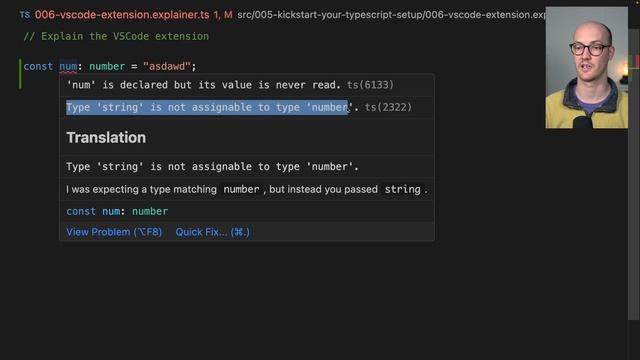Open the 006-vscode-extension.explainer.ts file title
Image resolution: width=640 pixels, height=360 pixels.
[x=122, y=15]
